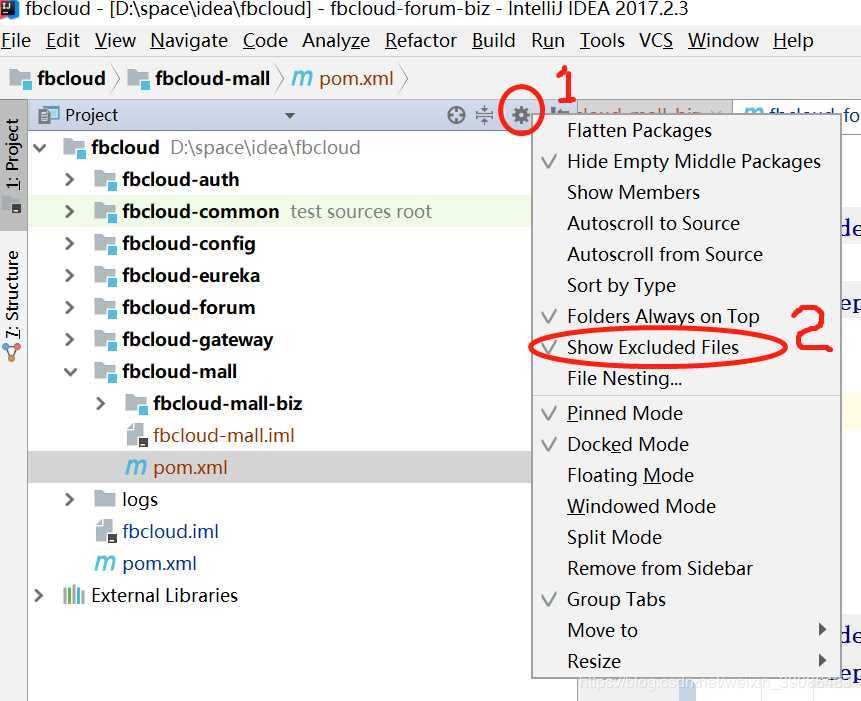Click the External Libraries icon
The height and width of the screenshot is (701, 861).
[74, 595]
